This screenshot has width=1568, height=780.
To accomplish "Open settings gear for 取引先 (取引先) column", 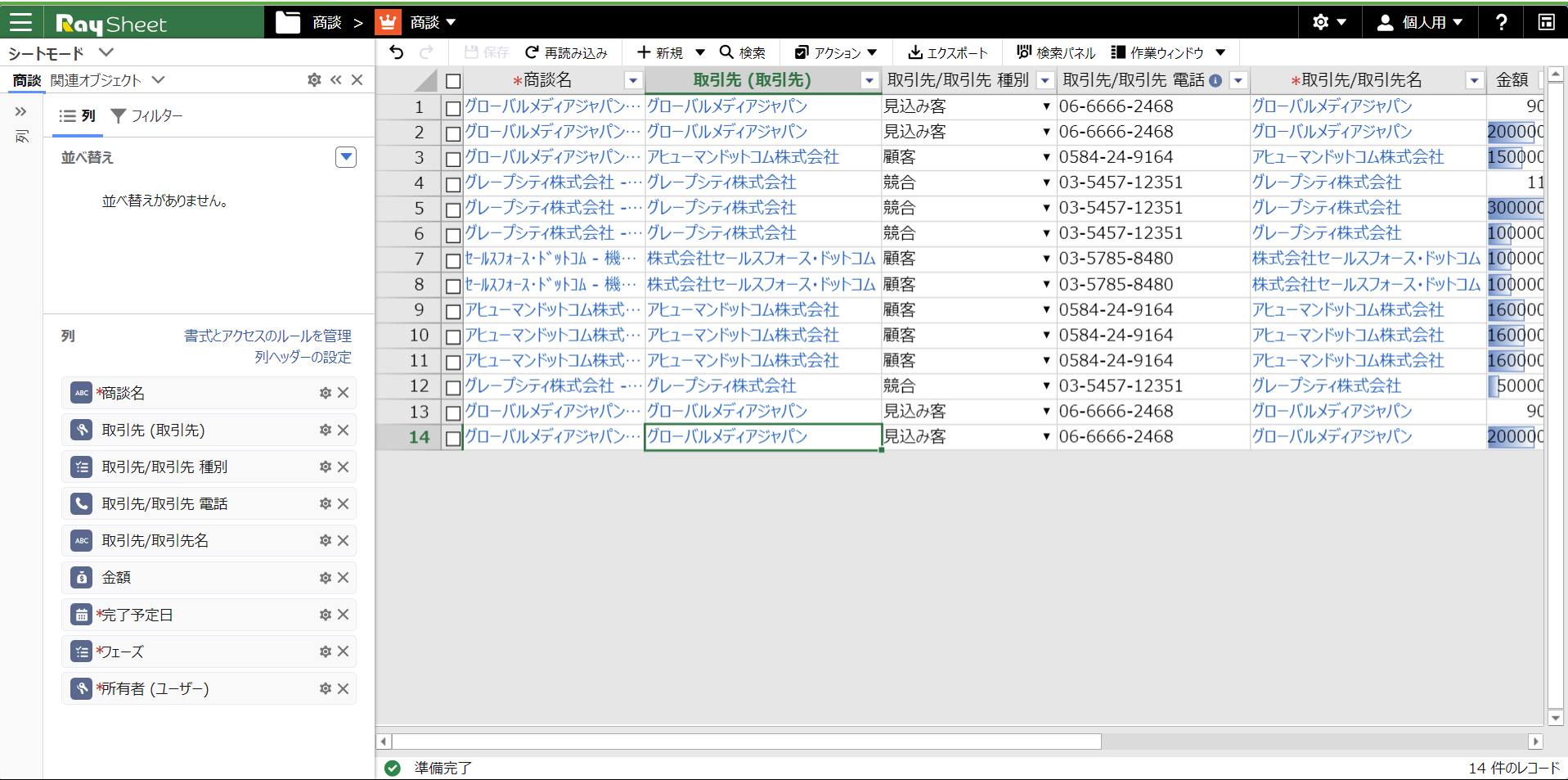I will pyautogui.click(x=326, y=430).
